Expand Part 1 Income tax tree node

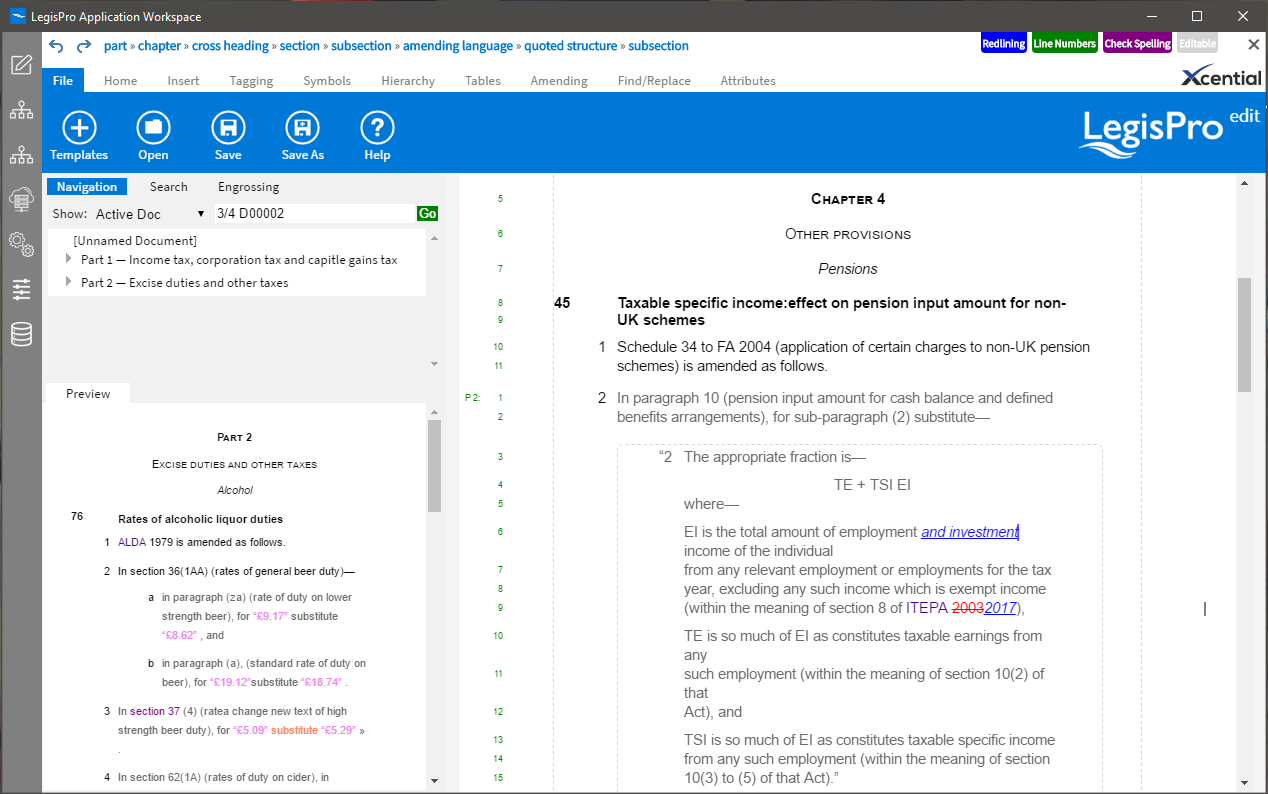69,259
